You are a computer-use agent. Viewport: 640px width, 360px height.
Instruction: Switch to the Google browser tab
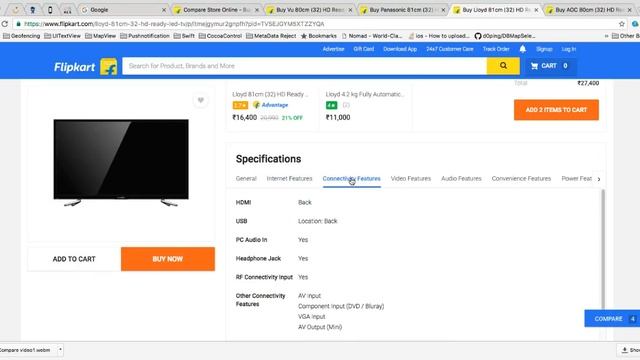tap(122, 9)
